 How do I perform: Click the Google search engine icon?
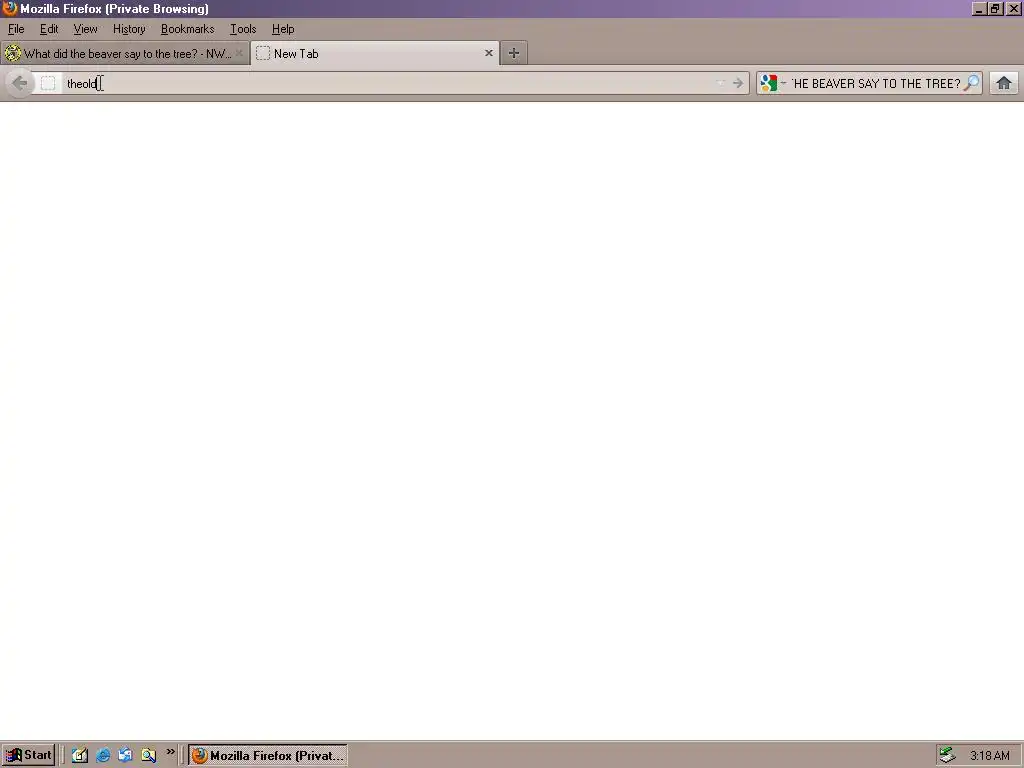click(769, 83)
